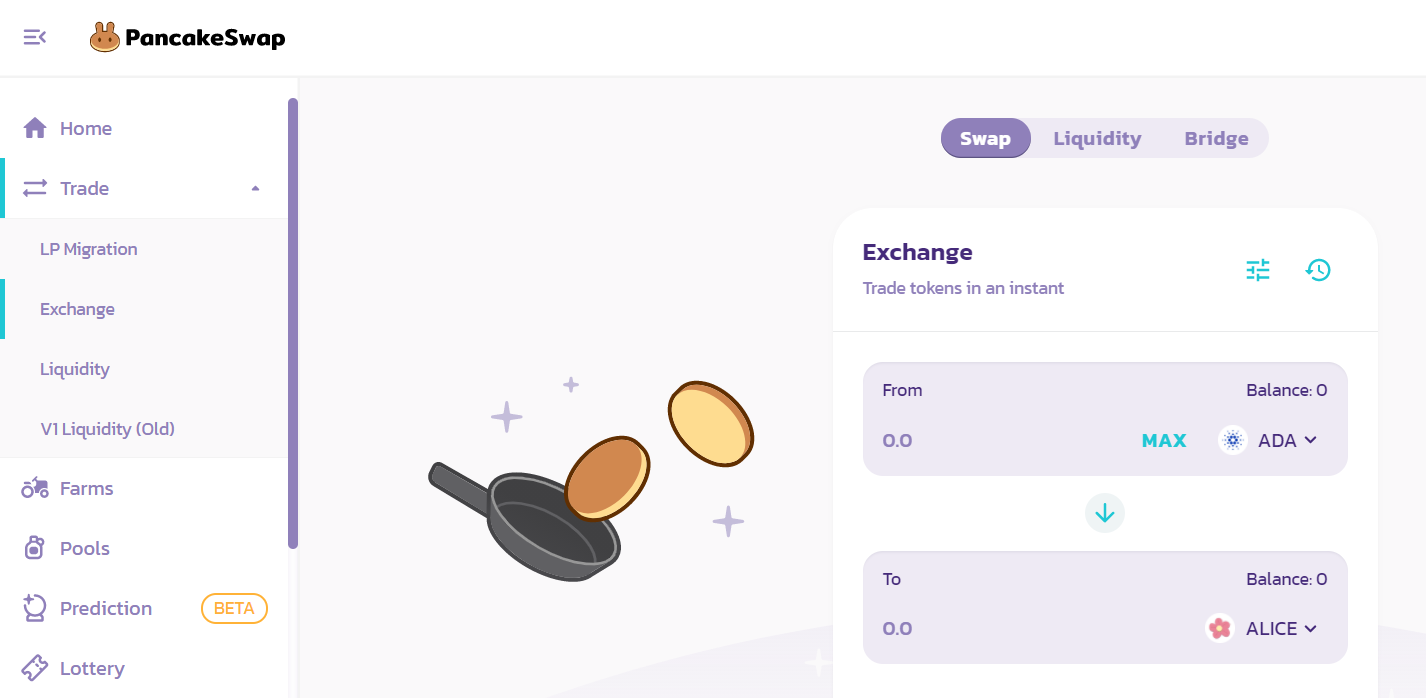Image resolution: width=1426 pixels, height=698 pixels.
Task: Switch toggle to Liquidity
Action: [x=1097, y=139]
